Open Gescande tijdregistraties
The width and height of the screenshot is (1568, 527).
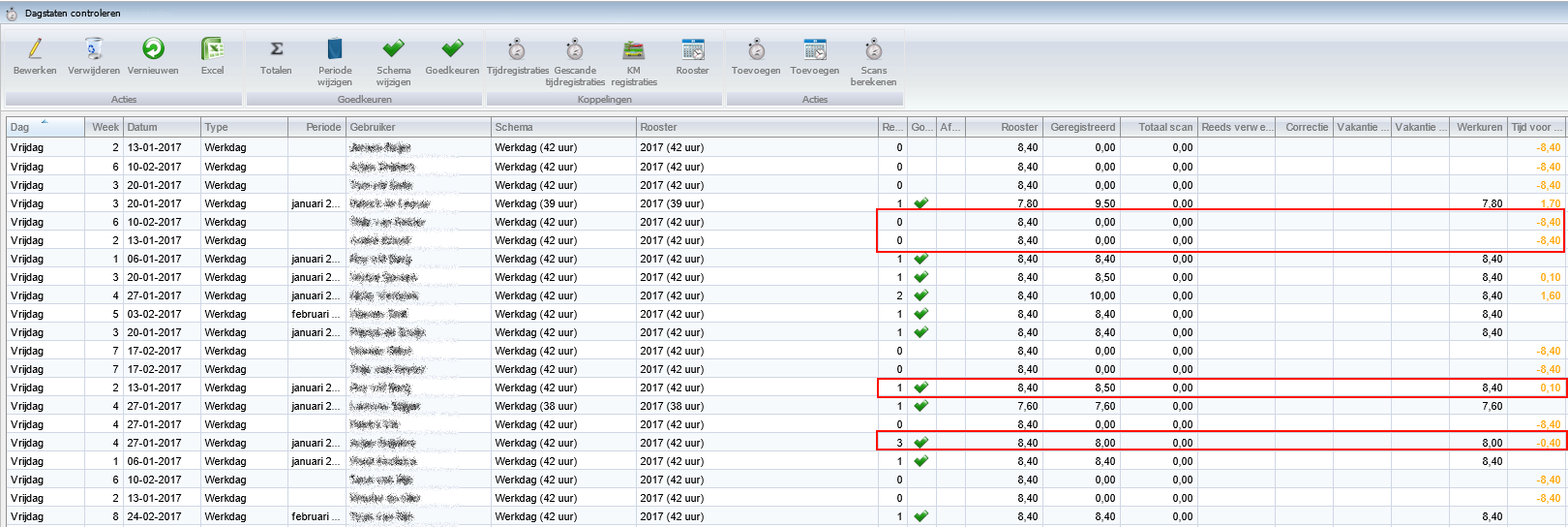point(575,49)
